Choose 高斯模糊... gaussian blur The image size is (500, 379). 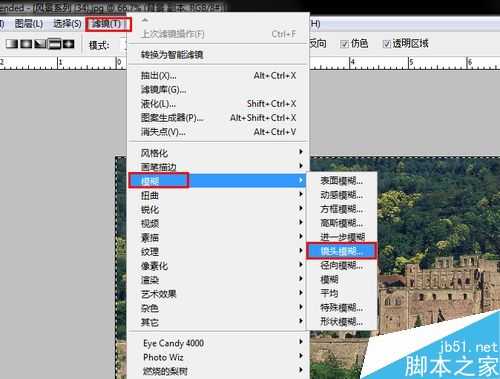click(x=342, y=223)
